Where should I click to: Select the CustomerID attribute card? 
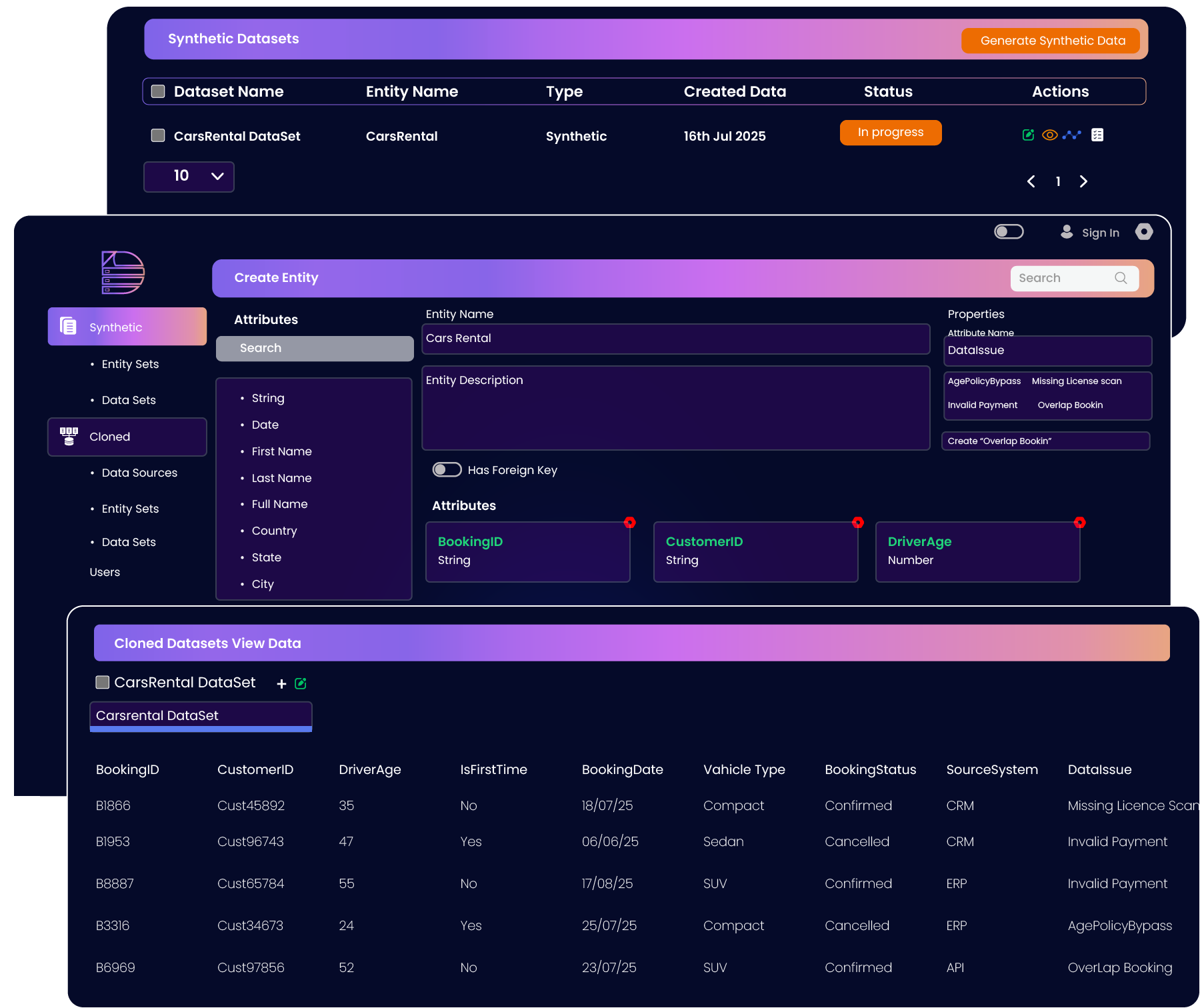pos(756,552)
